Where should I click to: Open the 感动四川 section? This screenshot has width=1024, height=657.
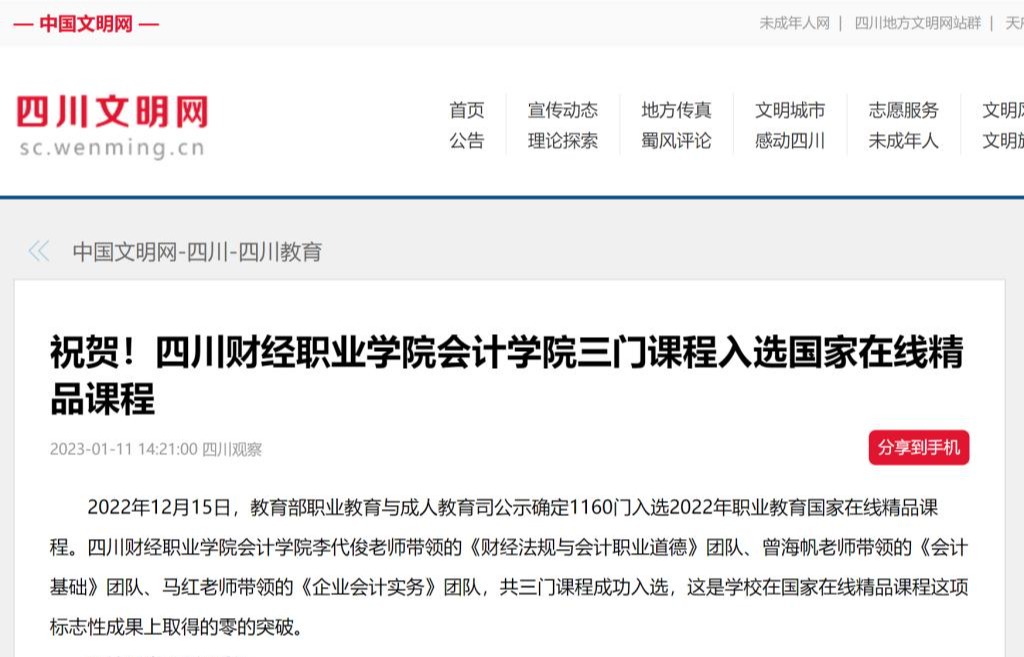click(x=791, y=142)
